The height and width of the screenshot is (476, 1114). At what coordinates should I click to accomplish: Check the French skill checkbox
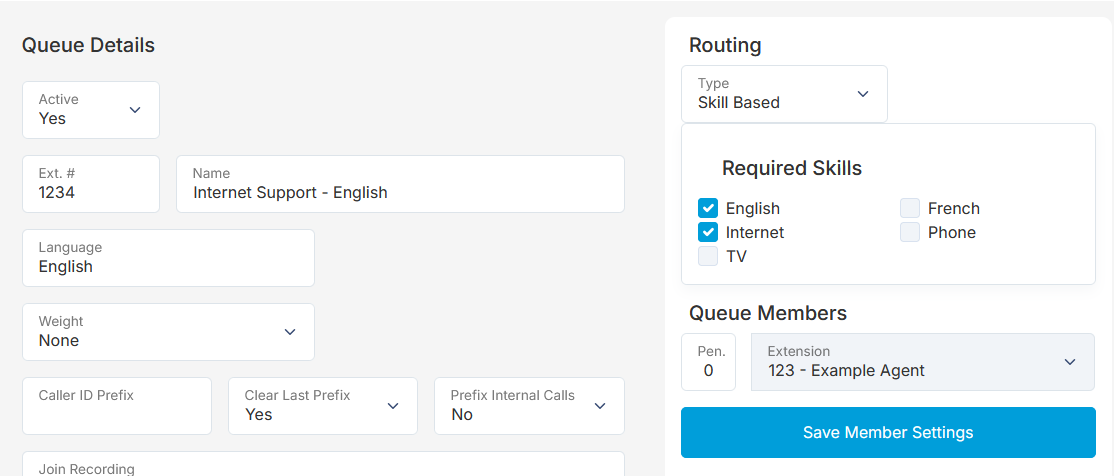click(x=910, y=208)
